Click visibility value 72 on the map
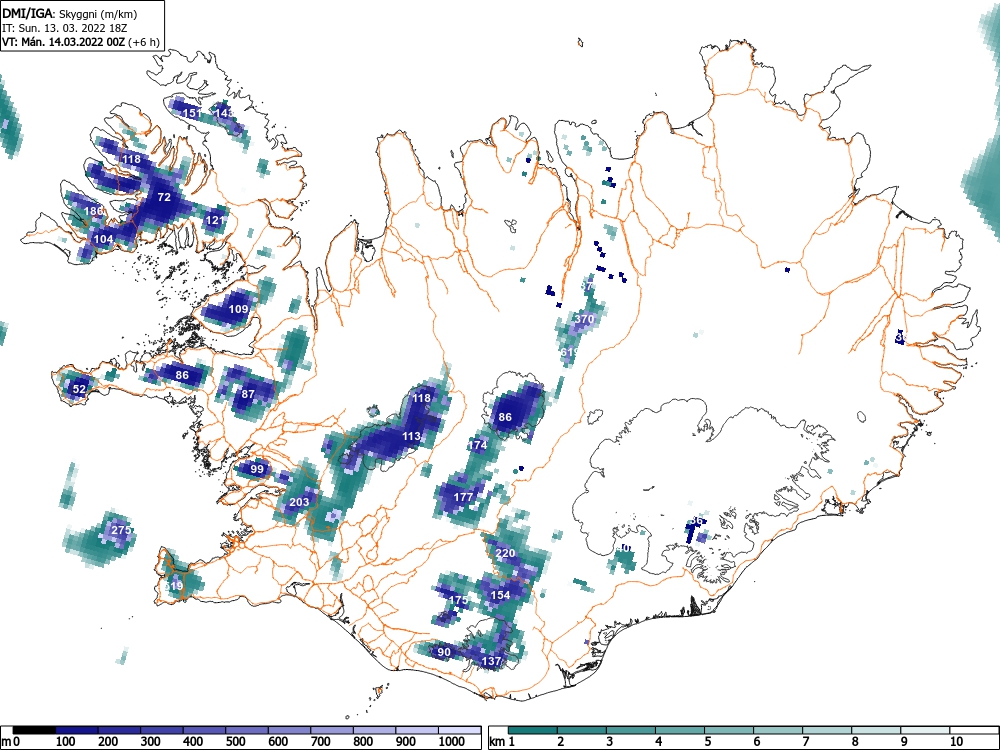Viewport: 1000px width, 750px height. coord(164,197)
